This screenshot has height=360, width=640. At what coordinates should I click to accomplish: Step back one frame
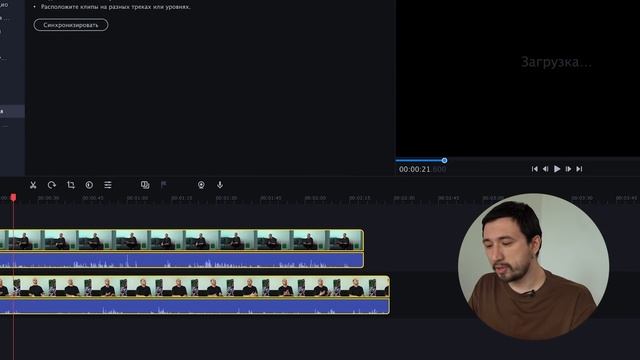[545, 169]
